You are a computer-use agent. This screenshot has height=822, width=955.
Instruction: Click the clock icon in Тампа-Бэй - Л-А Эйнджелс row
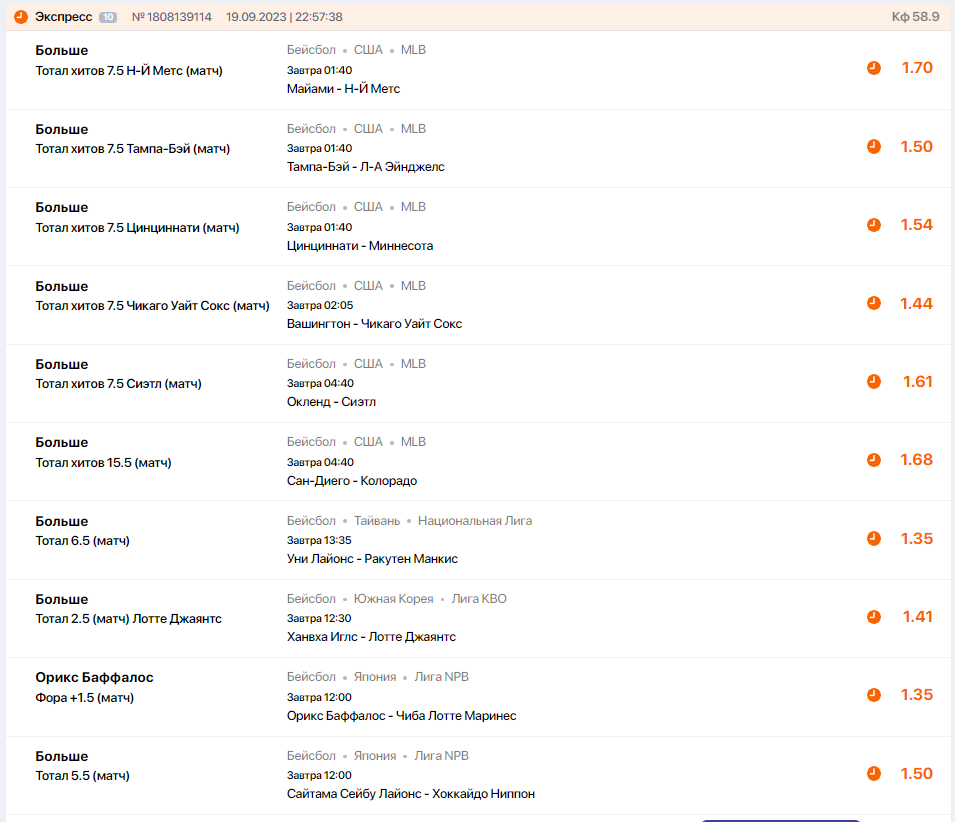(873, 147)
